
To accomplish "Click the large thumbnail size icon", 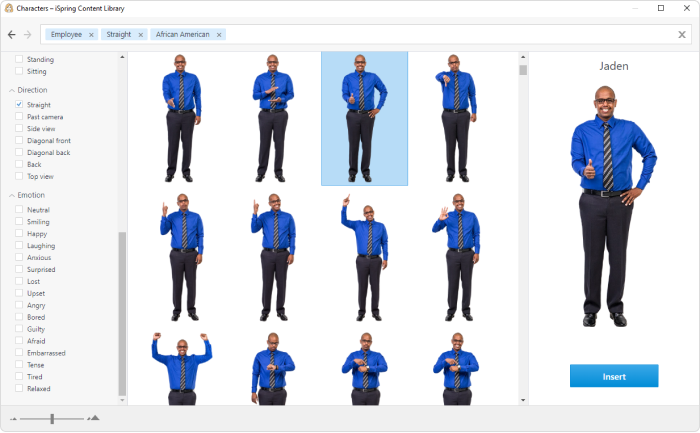I will point(93,418).
